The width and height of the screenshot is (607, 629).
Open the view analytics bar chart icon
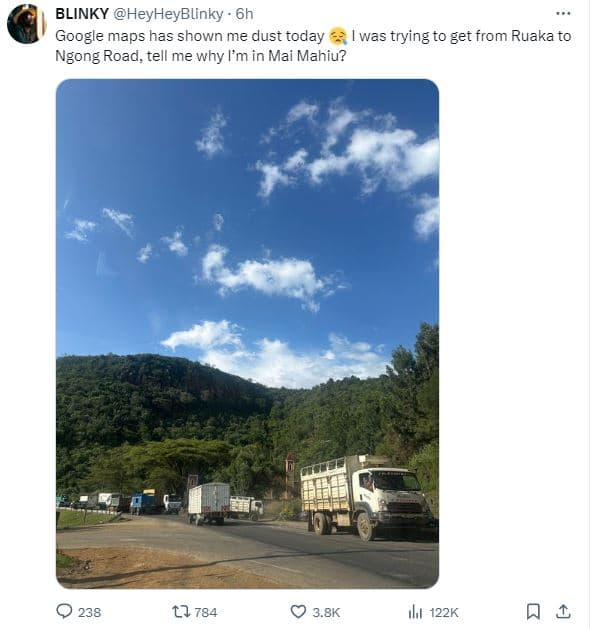click(415, 611)
